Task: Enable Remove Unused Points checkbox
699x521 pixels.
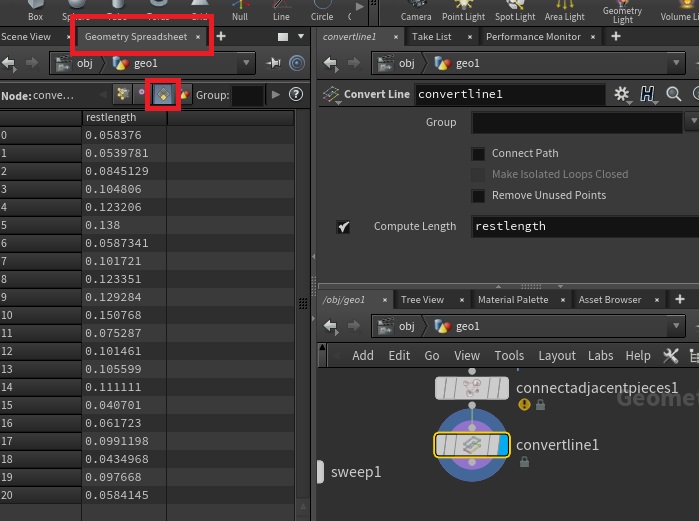Action: [478, 196]
